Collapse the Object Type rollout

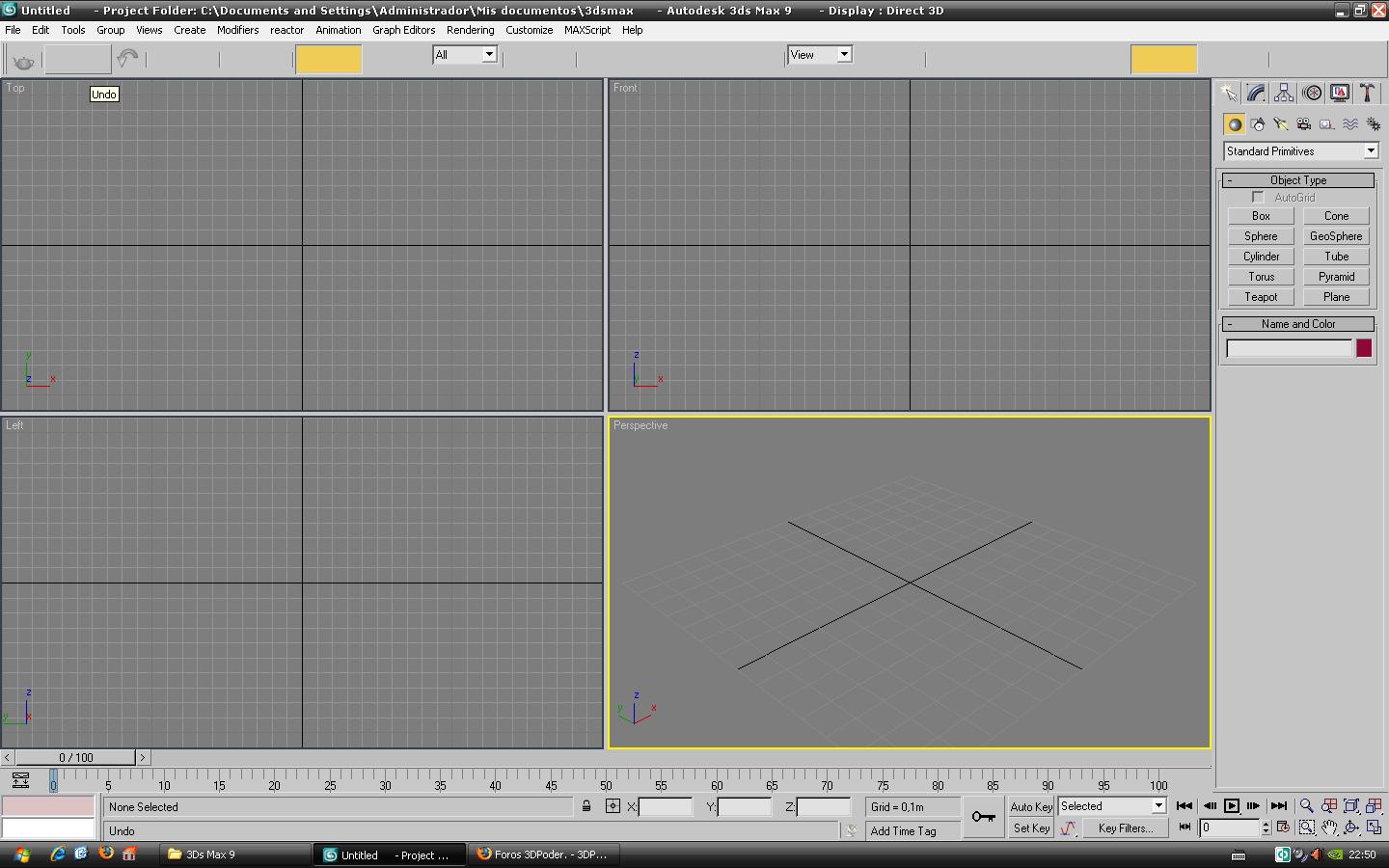tap(1298, 180)
